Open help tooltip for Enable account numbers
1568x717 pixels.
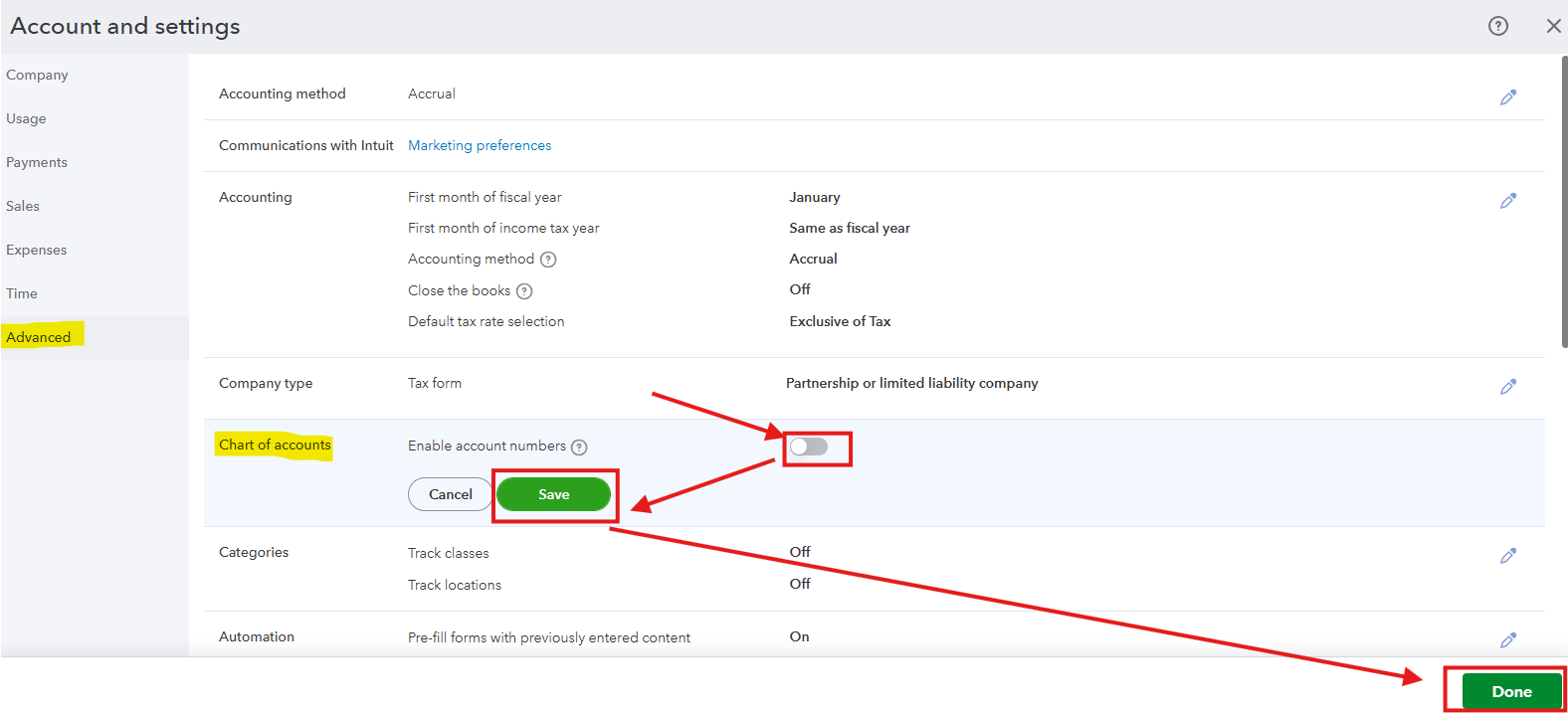pos(579,448)
